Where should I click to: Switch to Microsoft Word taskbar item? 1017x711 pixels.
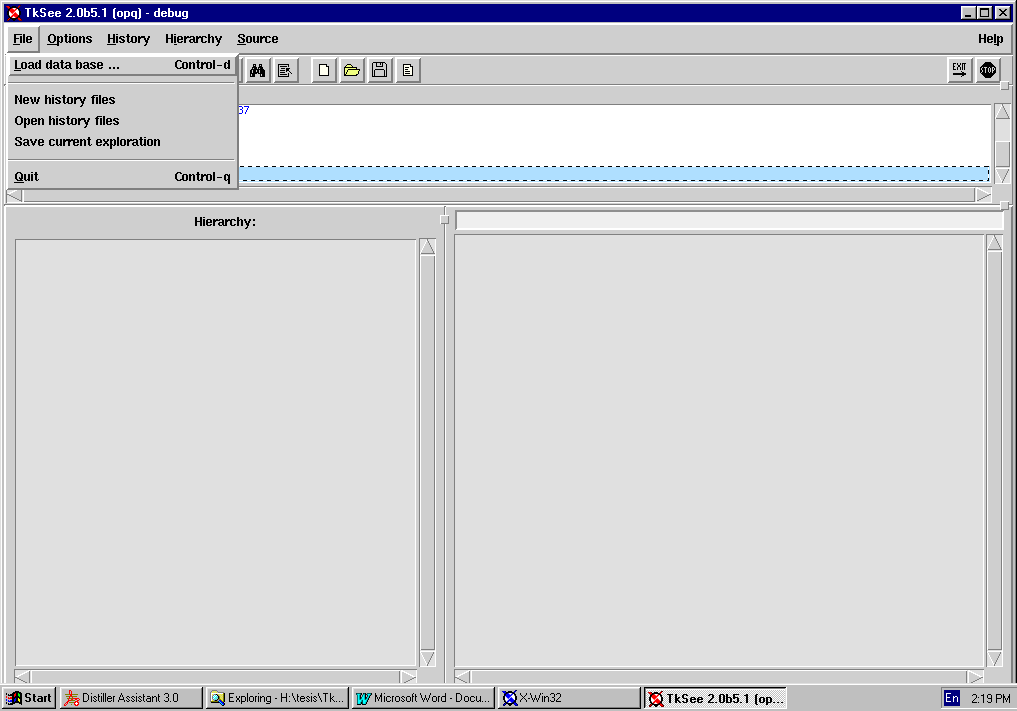coord(423,698)
